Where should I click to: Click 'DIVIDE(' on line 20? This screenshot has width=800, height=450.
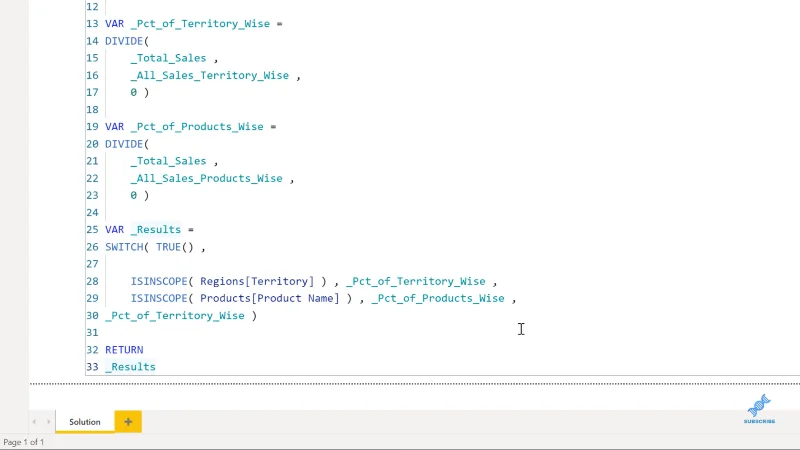(x=127, y=144)
